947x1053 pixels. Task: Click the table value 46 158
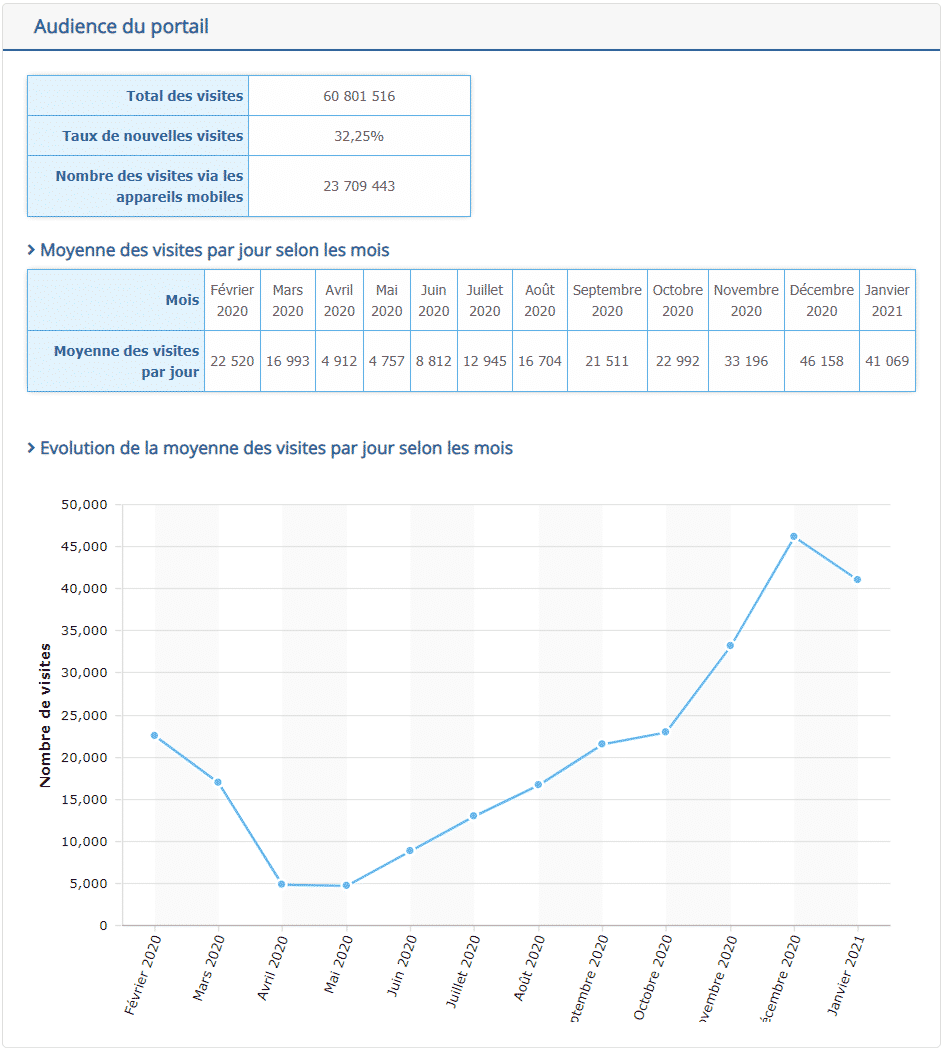tap(822, 361)
